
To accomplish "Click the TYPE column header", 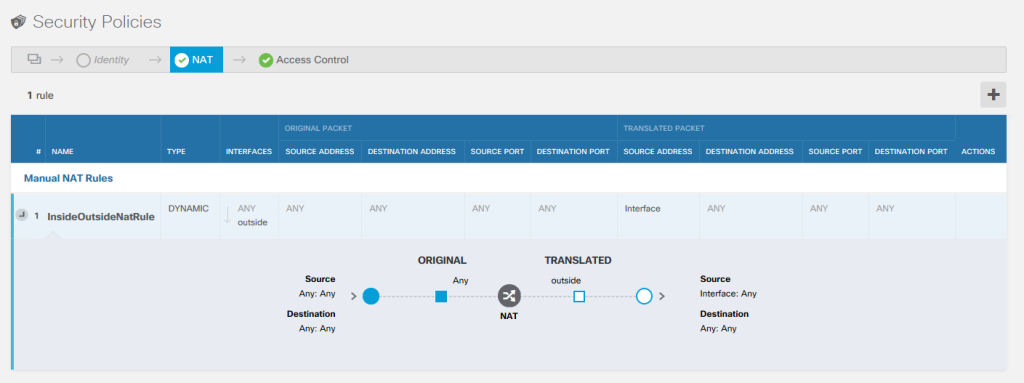I will (176, 152).
